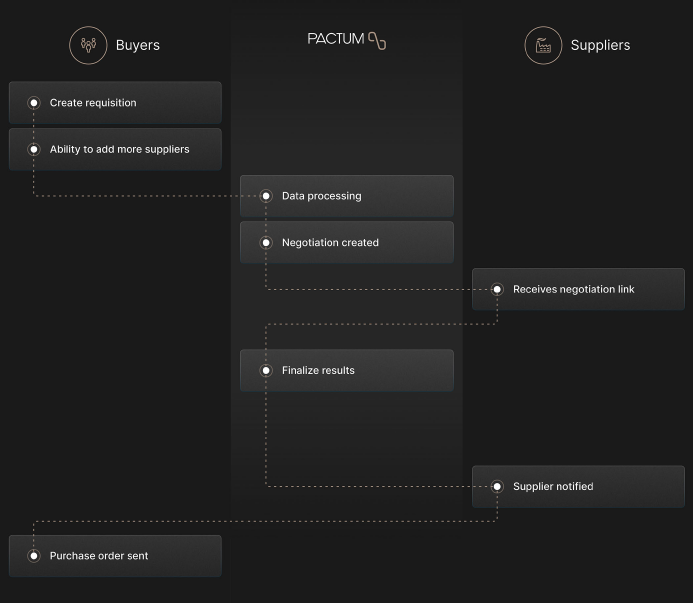Click the Purchase order sent node marker
The width and height of the screenshot is (693, 603).
click(34, 556)
